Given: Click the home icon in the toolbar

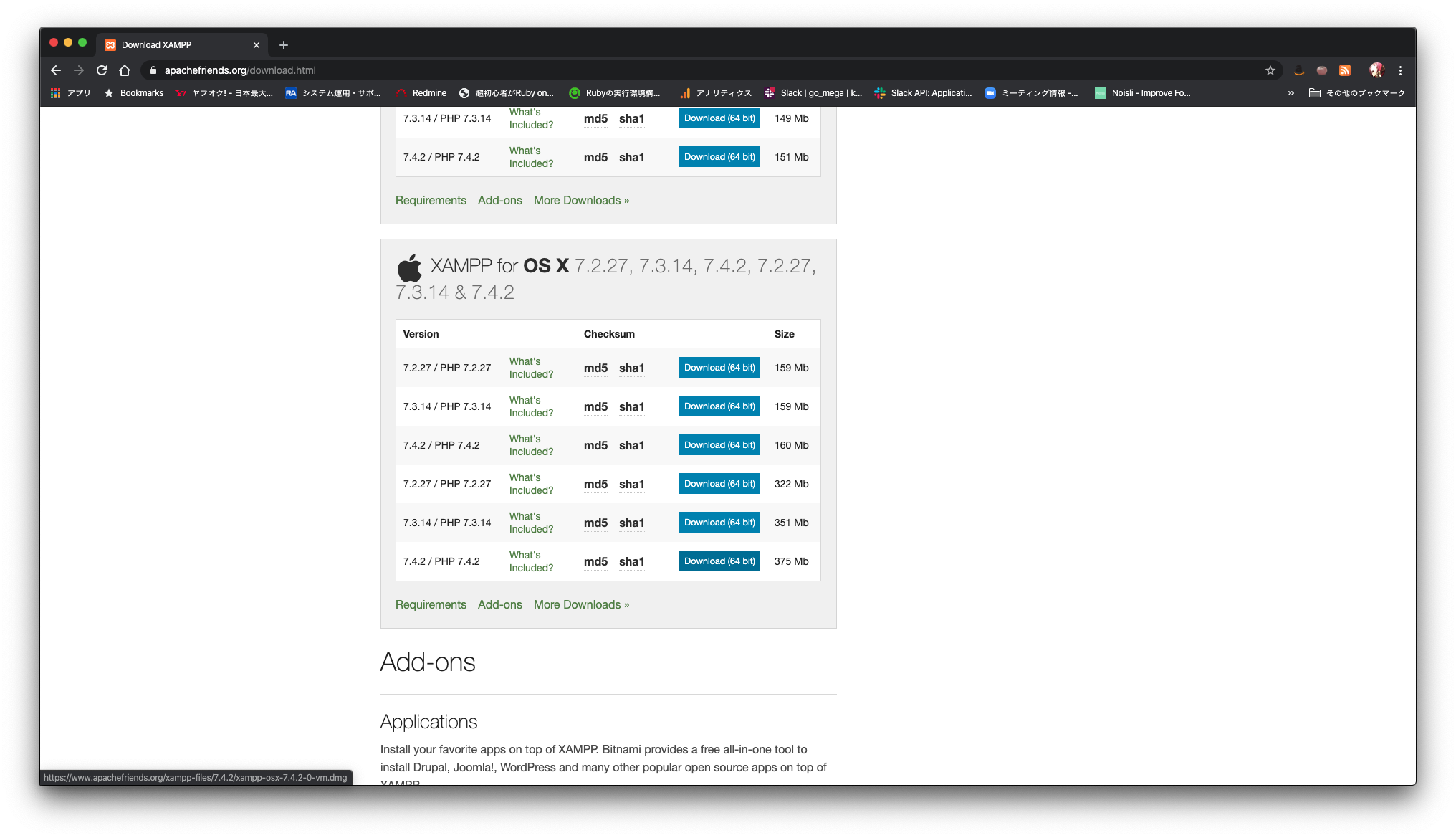Looking at the screenshot, I should coord(125,70).
